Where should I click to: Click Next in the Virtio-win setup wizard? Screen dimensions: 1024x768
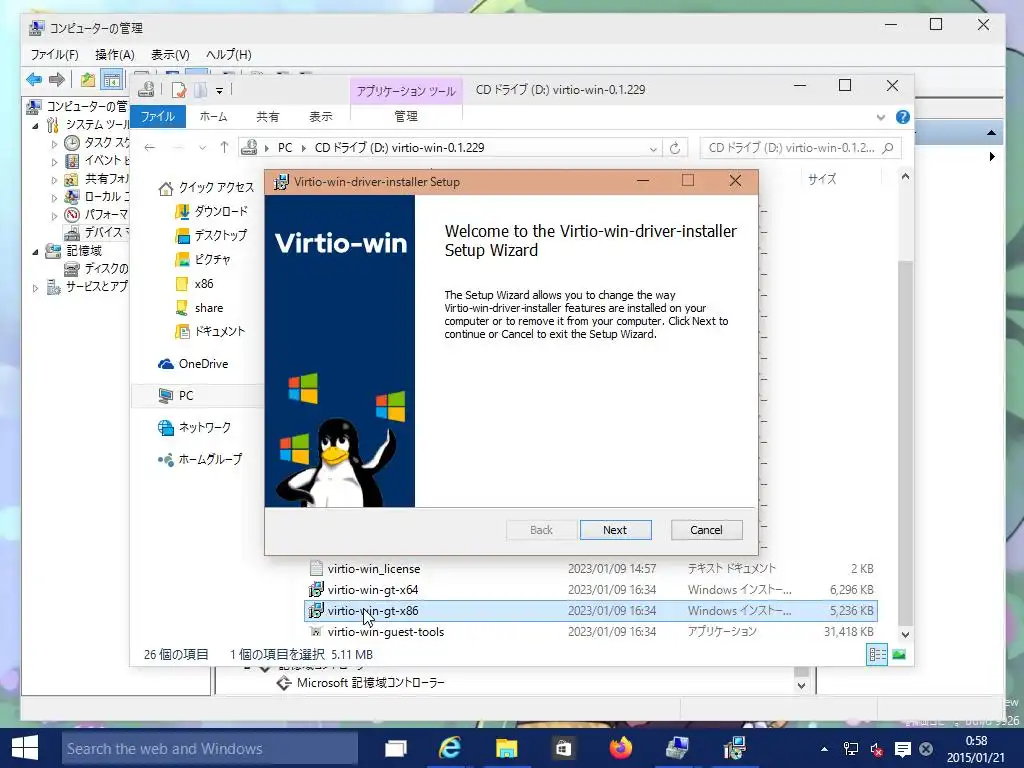point(615,530)
